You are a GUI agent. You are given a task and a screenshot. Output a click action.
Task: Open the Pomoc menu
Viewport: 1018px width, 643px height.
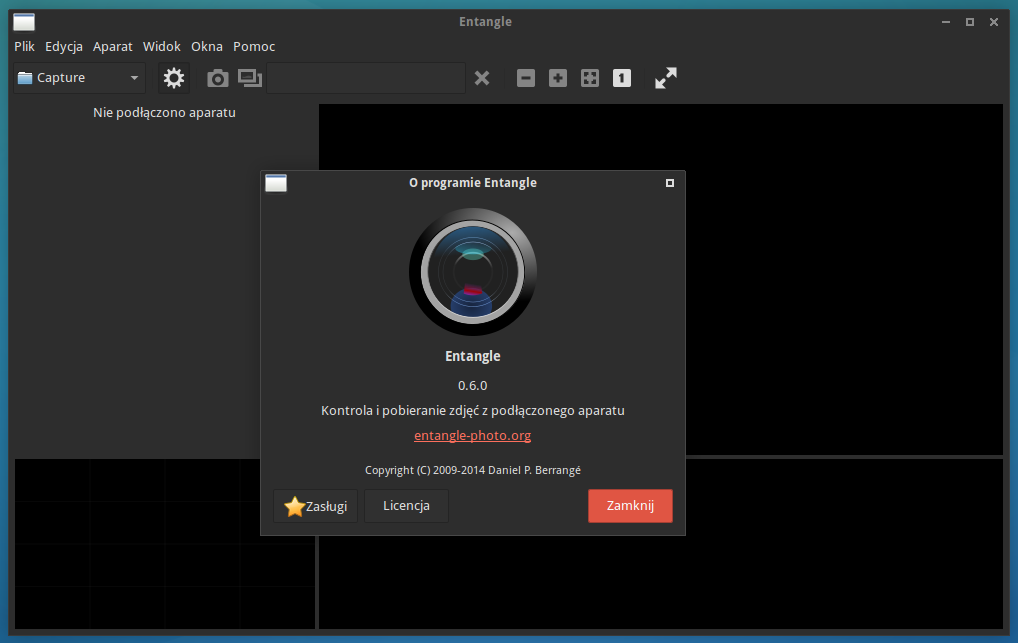[x=254, y=46]
